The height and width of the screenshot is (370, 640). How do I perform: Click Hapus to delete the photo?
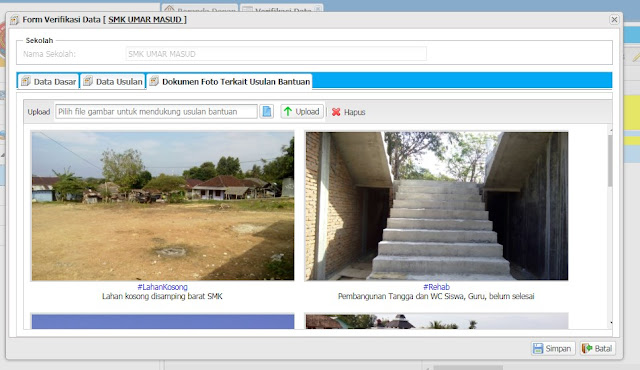pos(349,112)
